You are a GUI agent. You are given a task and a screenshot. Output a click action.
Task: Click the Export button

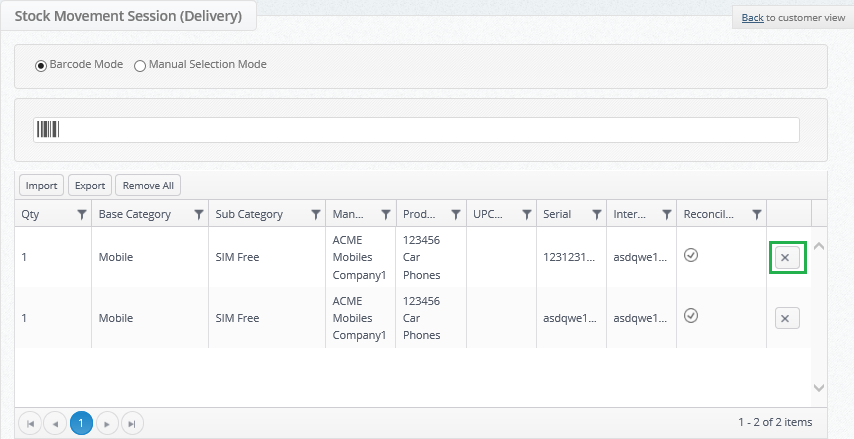click(90, 185)
